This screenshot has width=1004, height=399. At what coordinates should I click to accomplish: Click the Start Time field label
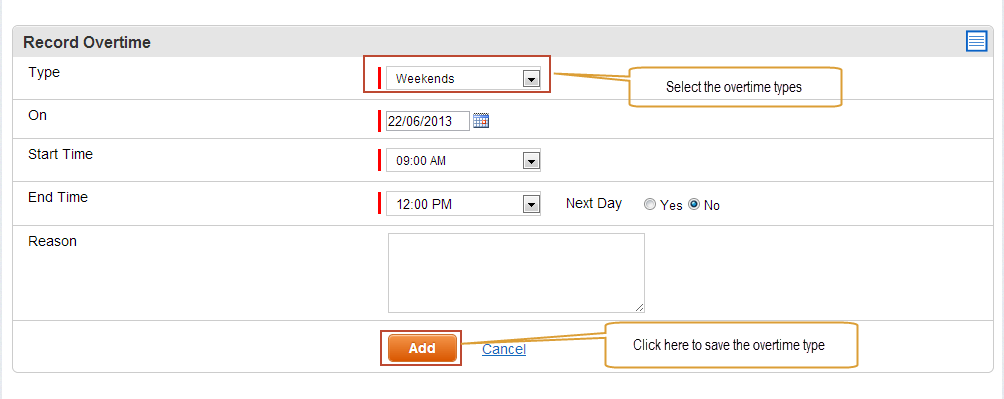60,154
